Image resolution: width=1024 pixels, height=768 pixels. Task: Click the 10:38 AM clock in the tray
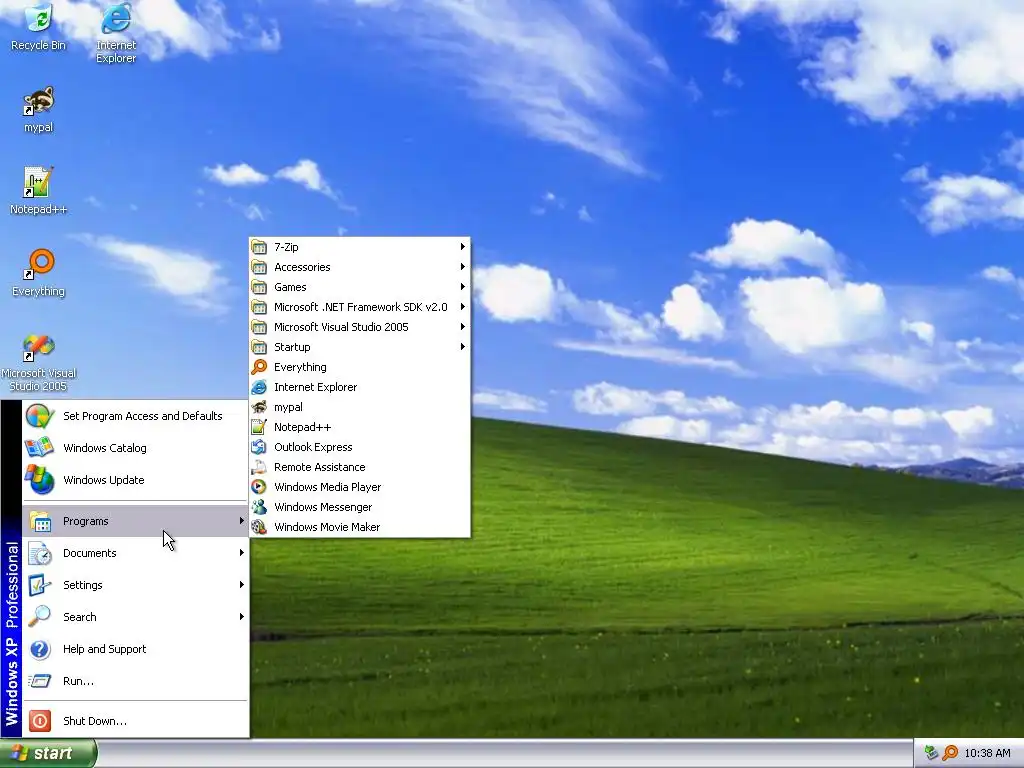(x=987, y=754)
